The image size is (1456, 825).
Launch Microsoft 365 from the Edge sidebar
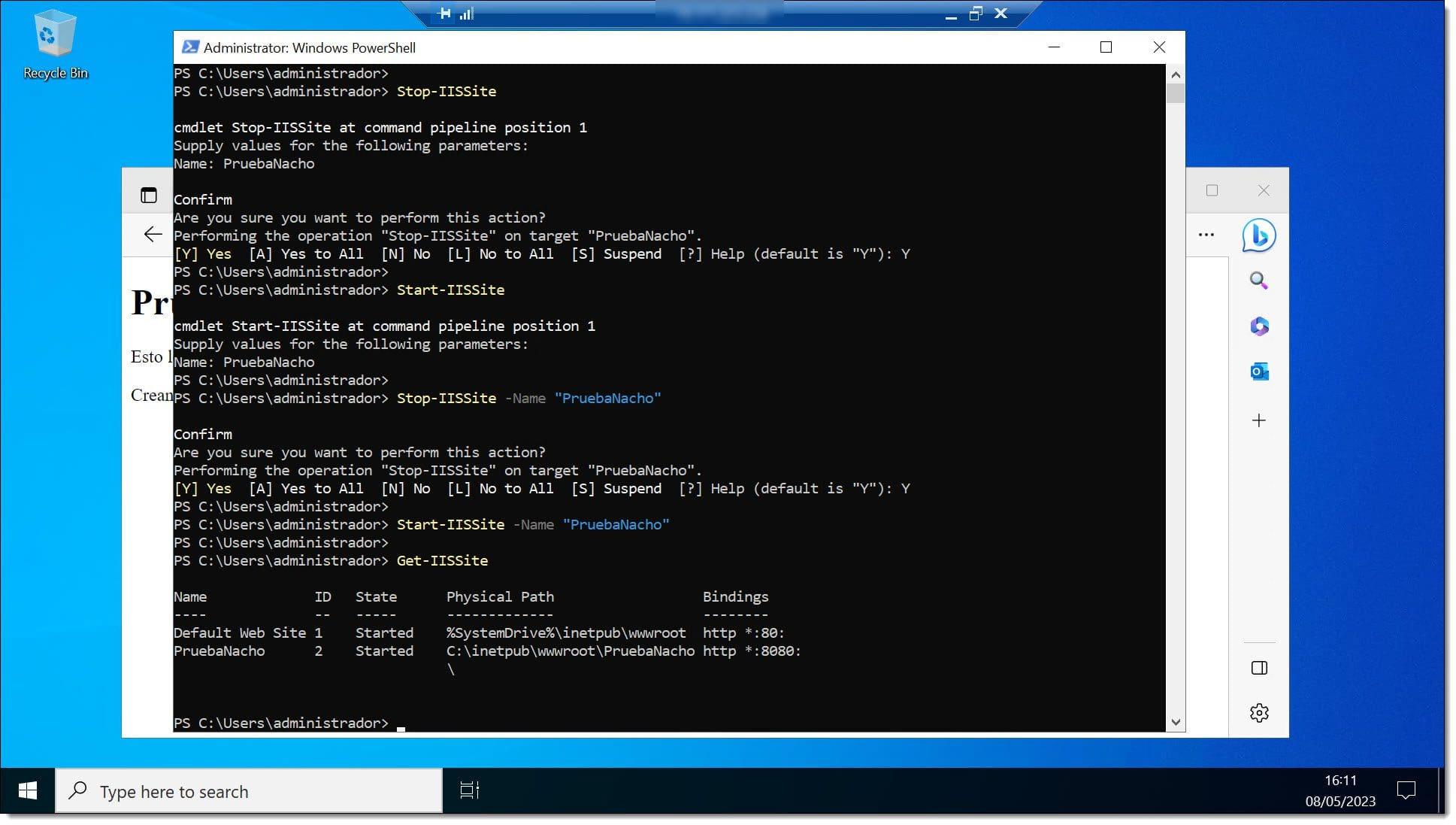(x=1260, y=326)
